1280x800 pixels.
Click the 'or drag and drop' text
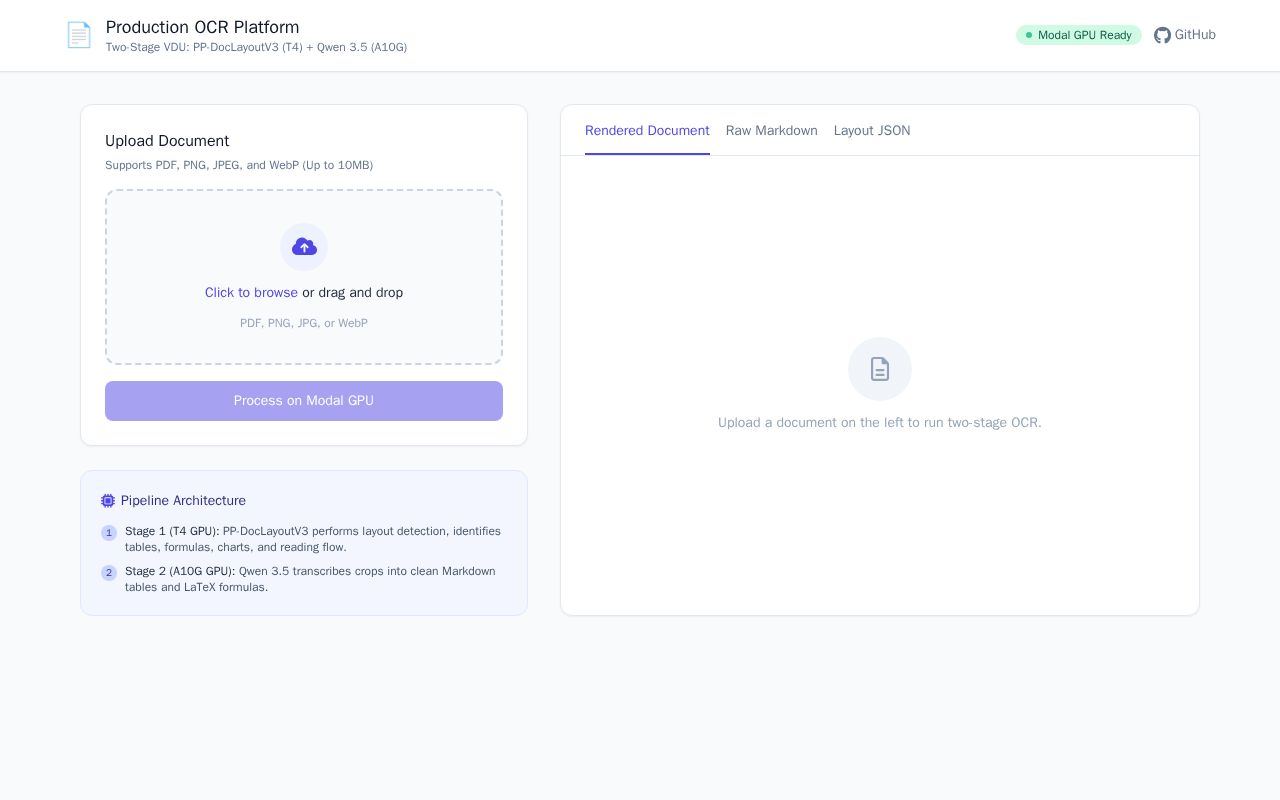click(x=352, y=293)
